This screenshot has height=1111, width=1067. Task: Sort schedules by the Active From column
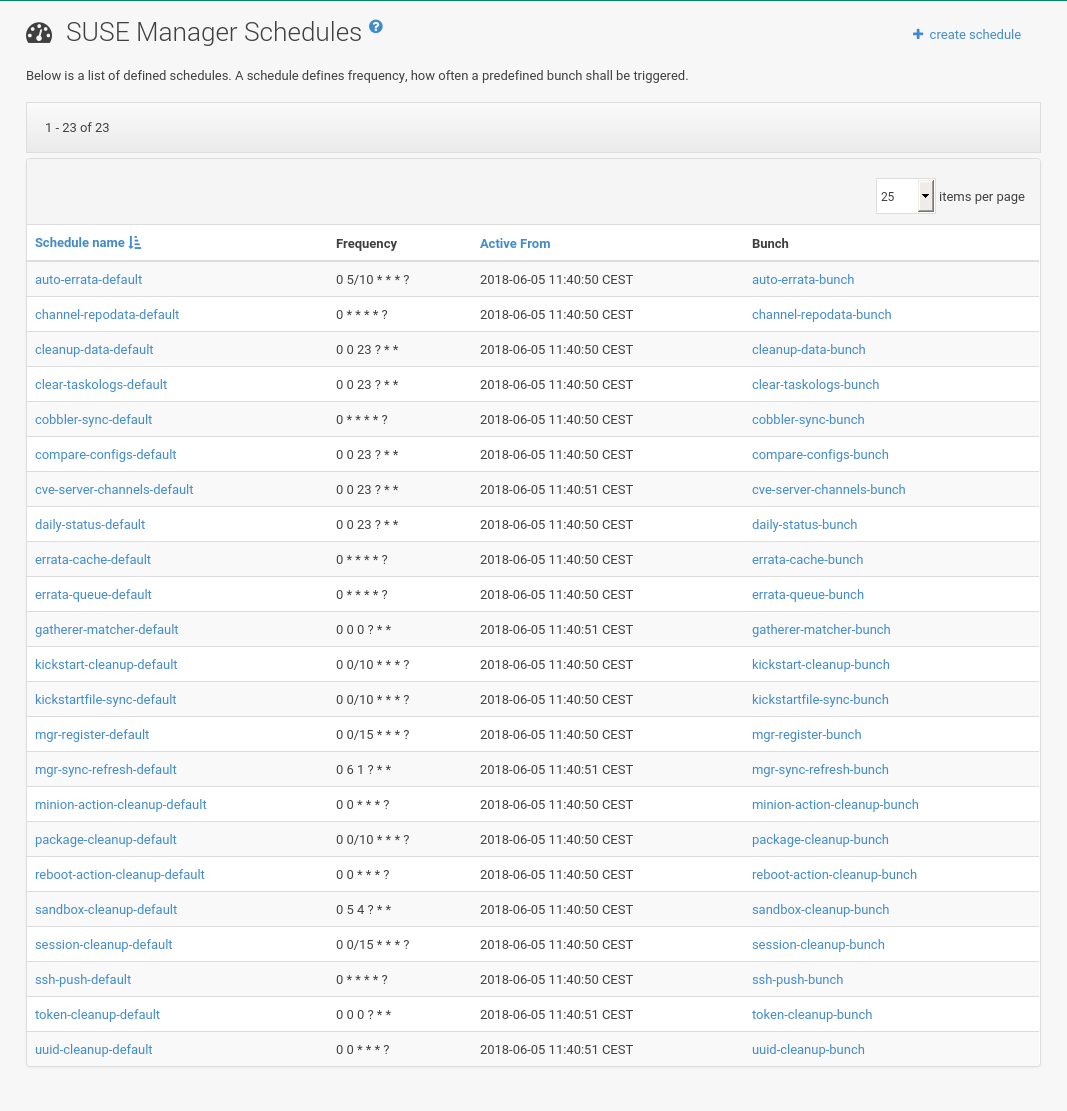click(515, 243)
